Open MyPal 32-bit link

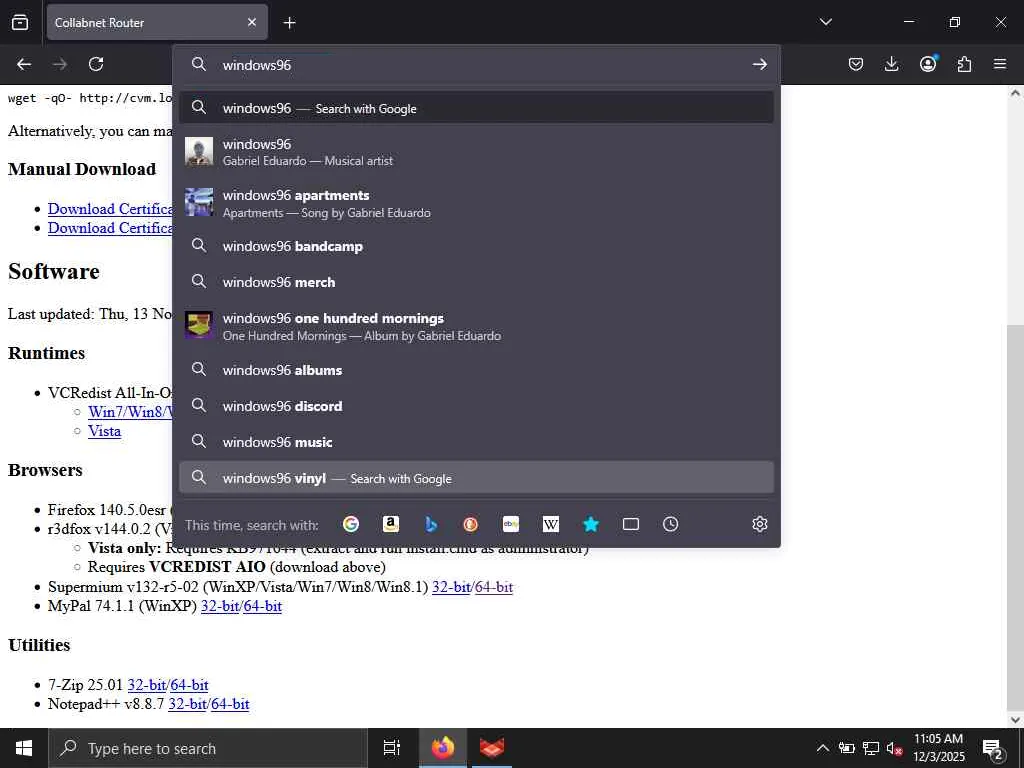220,605
